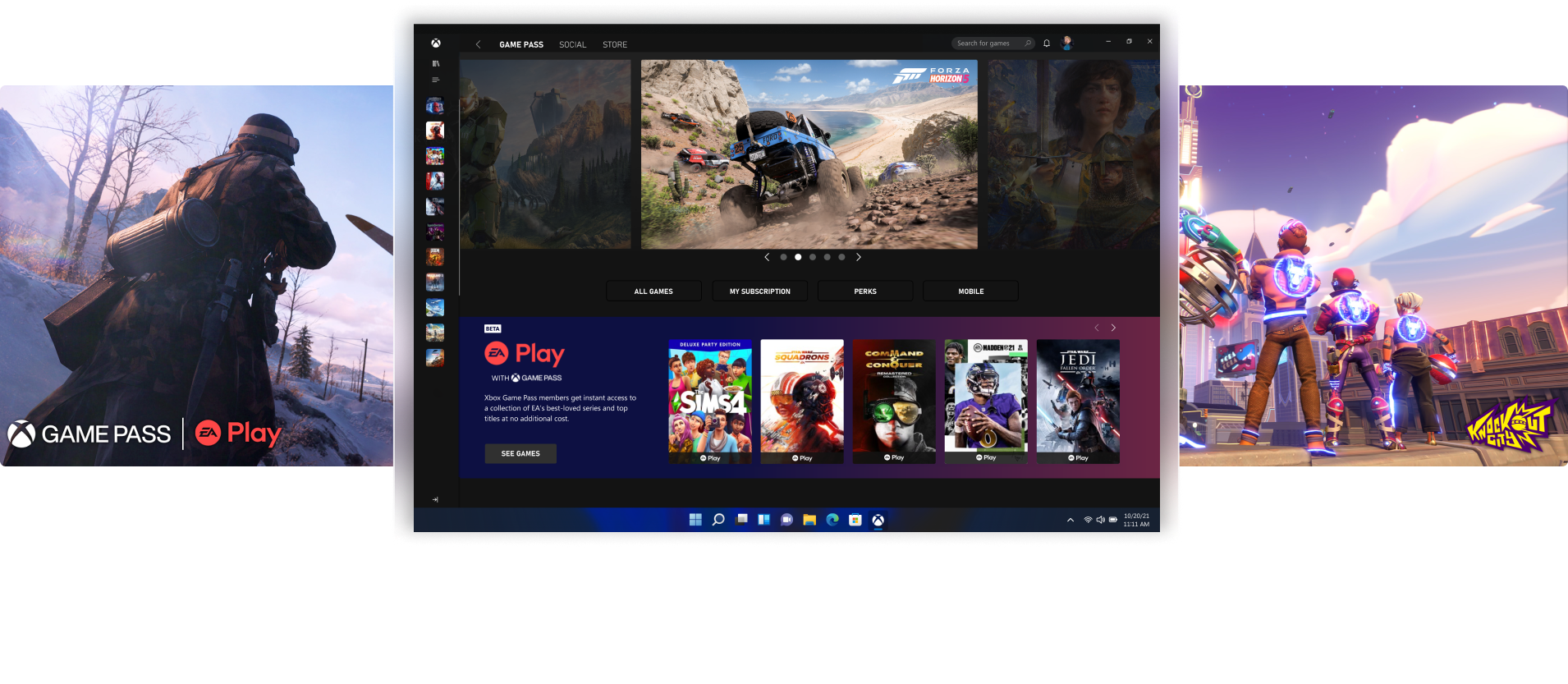The image size is (1568, 684).
Task: Go to previous hero carousel slide
Action: tap(767, 257)
